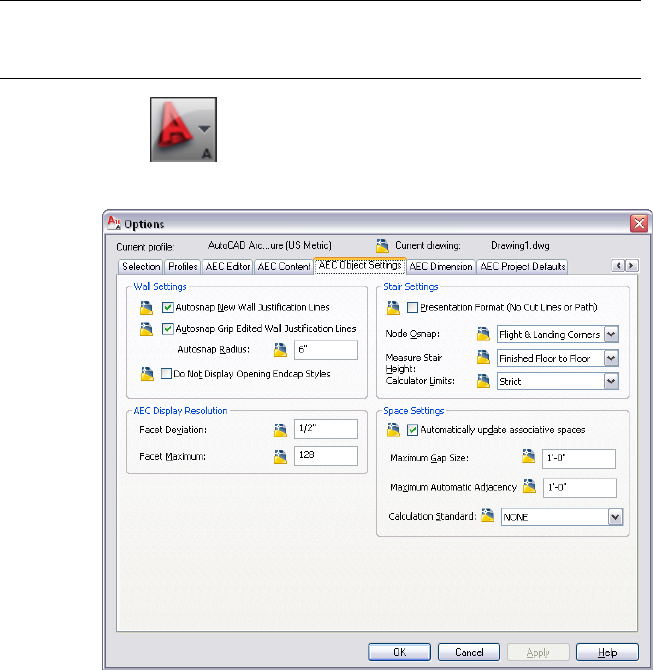This screenshot has height=670, width=653.
Task: Click the Maximum Automatic Adjacency field
Action: [579, 488]
